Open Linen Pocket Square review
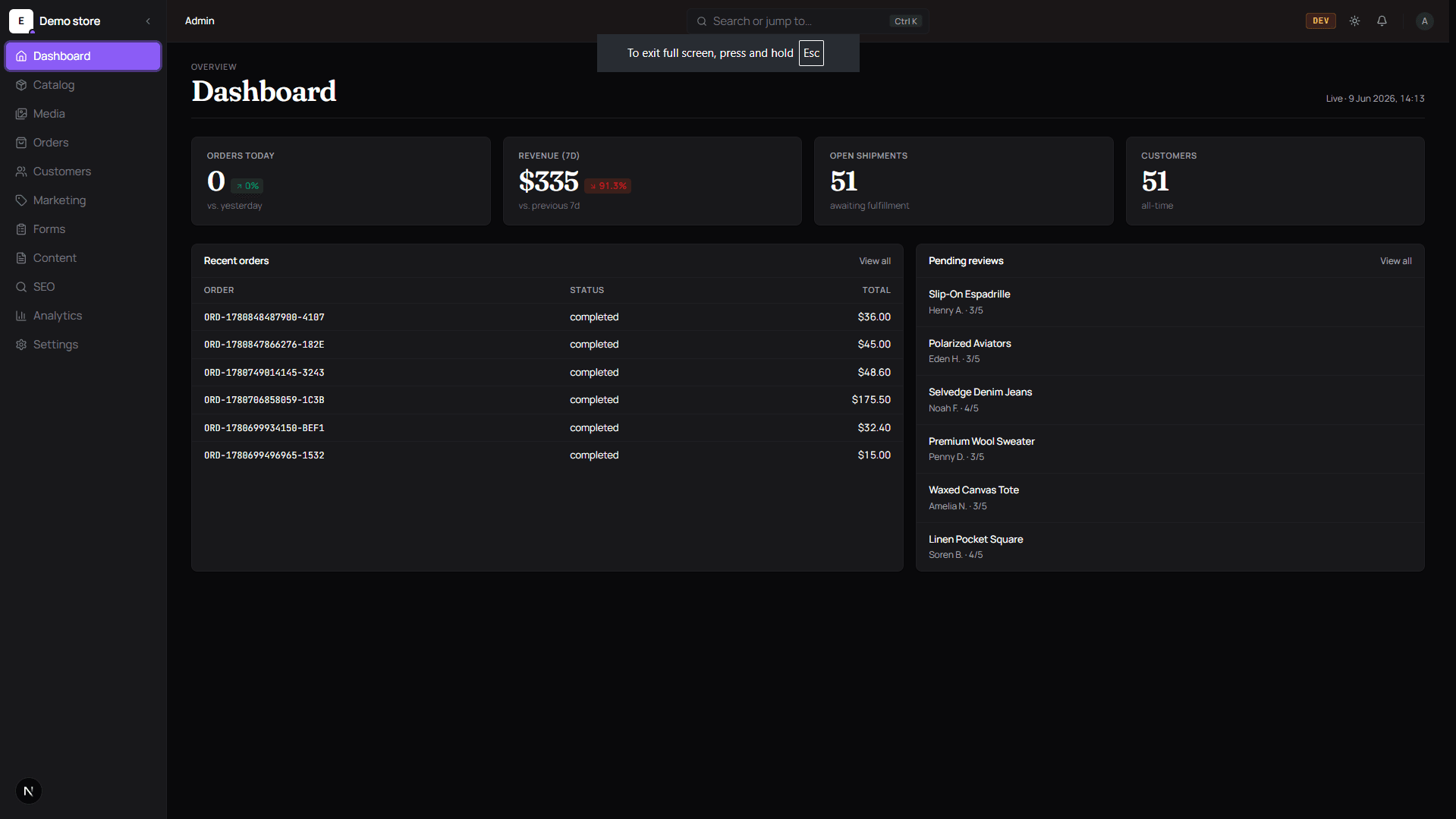This screenshot has width=1456, height=819. pos(1170,547)
